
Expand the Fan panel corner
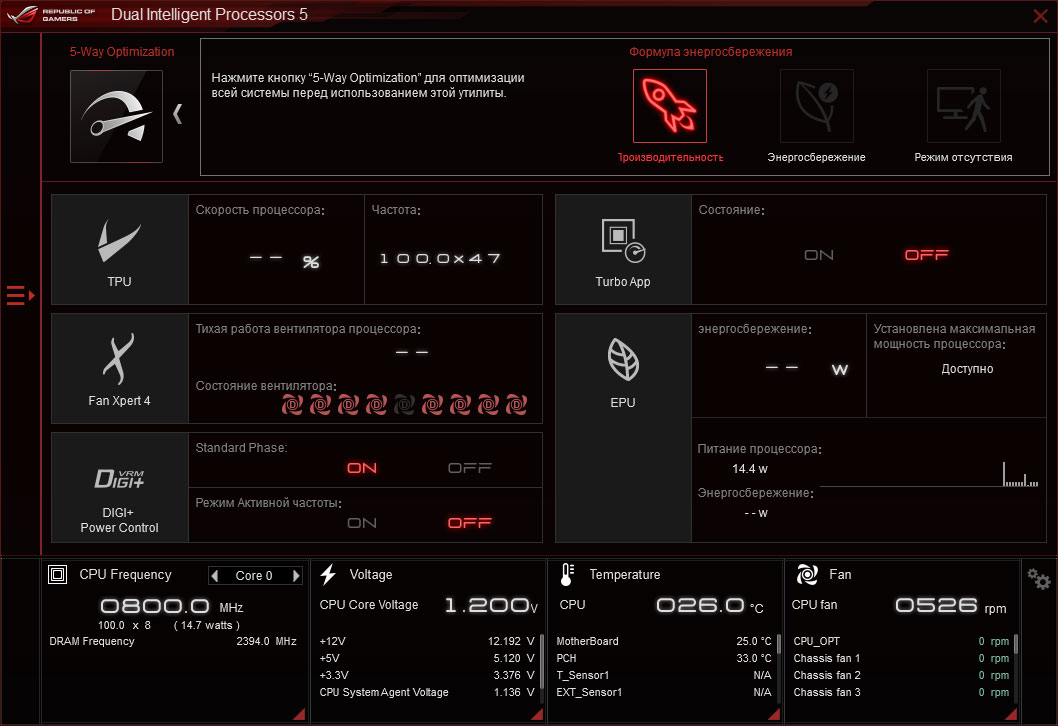point(1011,714)
